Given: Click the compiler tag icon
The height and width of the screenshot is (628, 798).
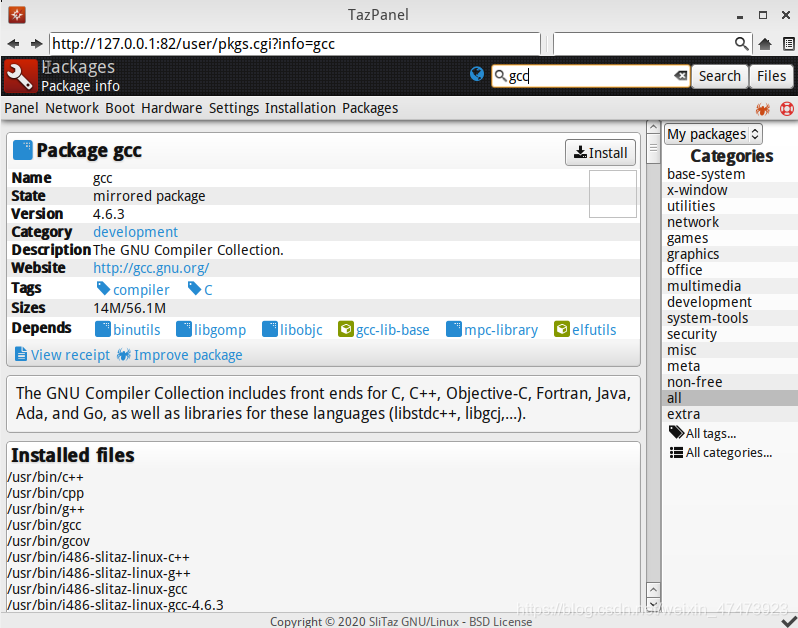Looking at the screenshot, I should click(x=103, y=289).
